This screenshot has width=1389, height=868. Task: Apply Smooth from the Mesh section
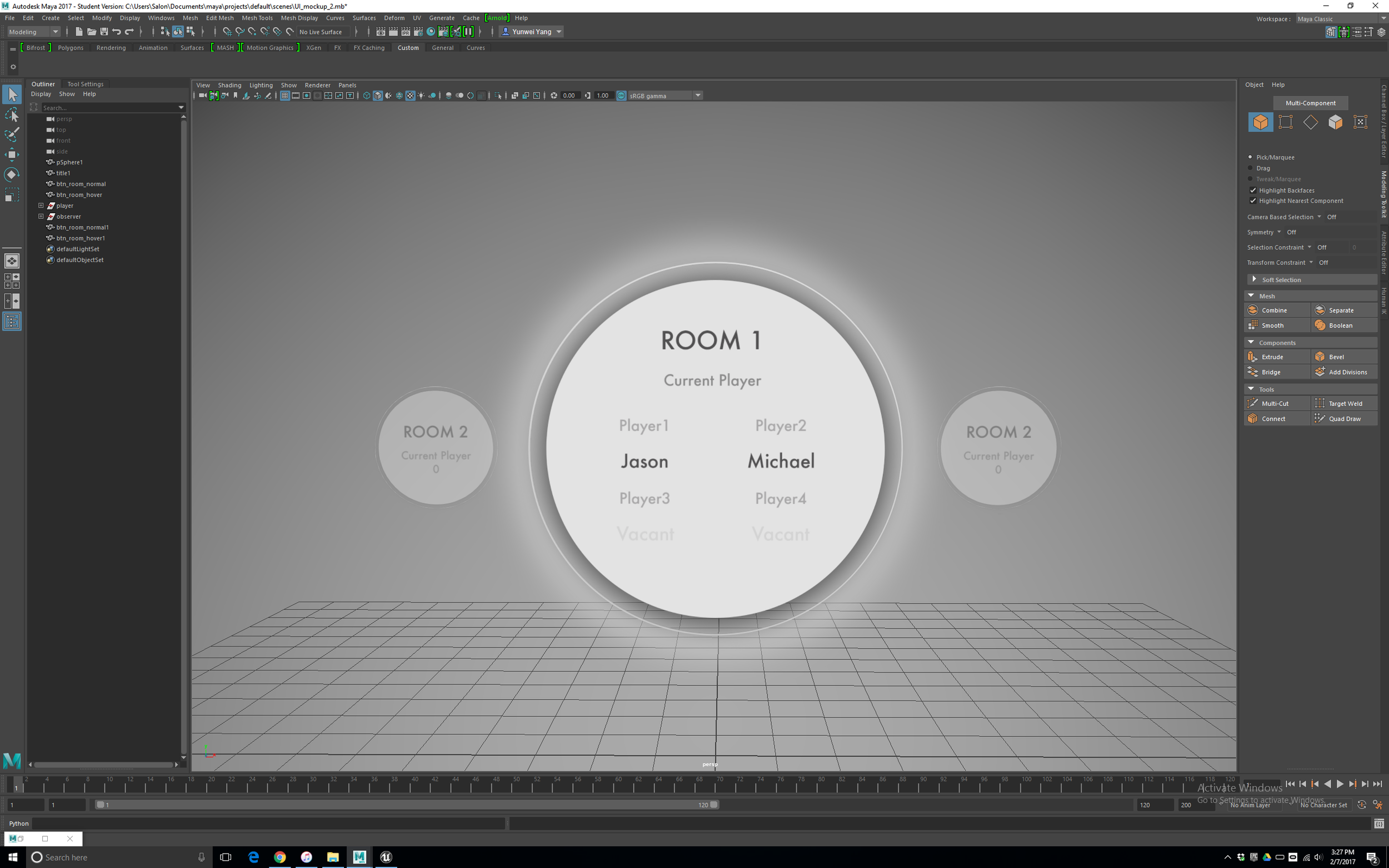pyautogui.click(x=1277, y=325)
